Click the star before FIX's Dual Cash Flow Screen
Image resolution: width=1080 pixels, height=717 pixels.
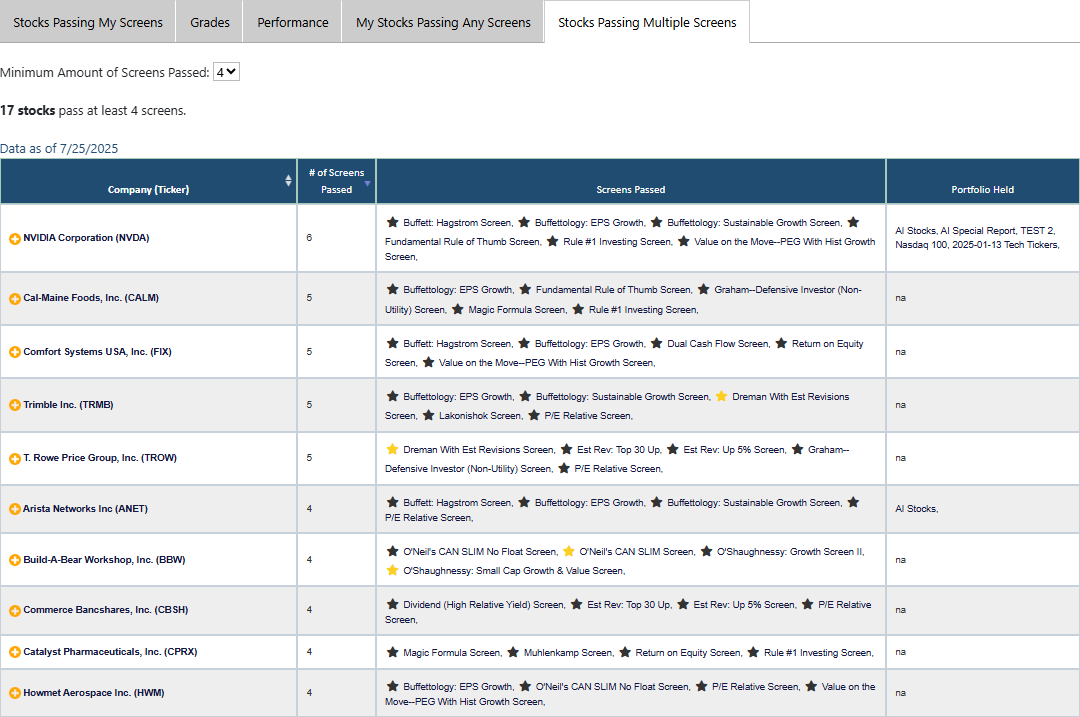coord(656,343)
